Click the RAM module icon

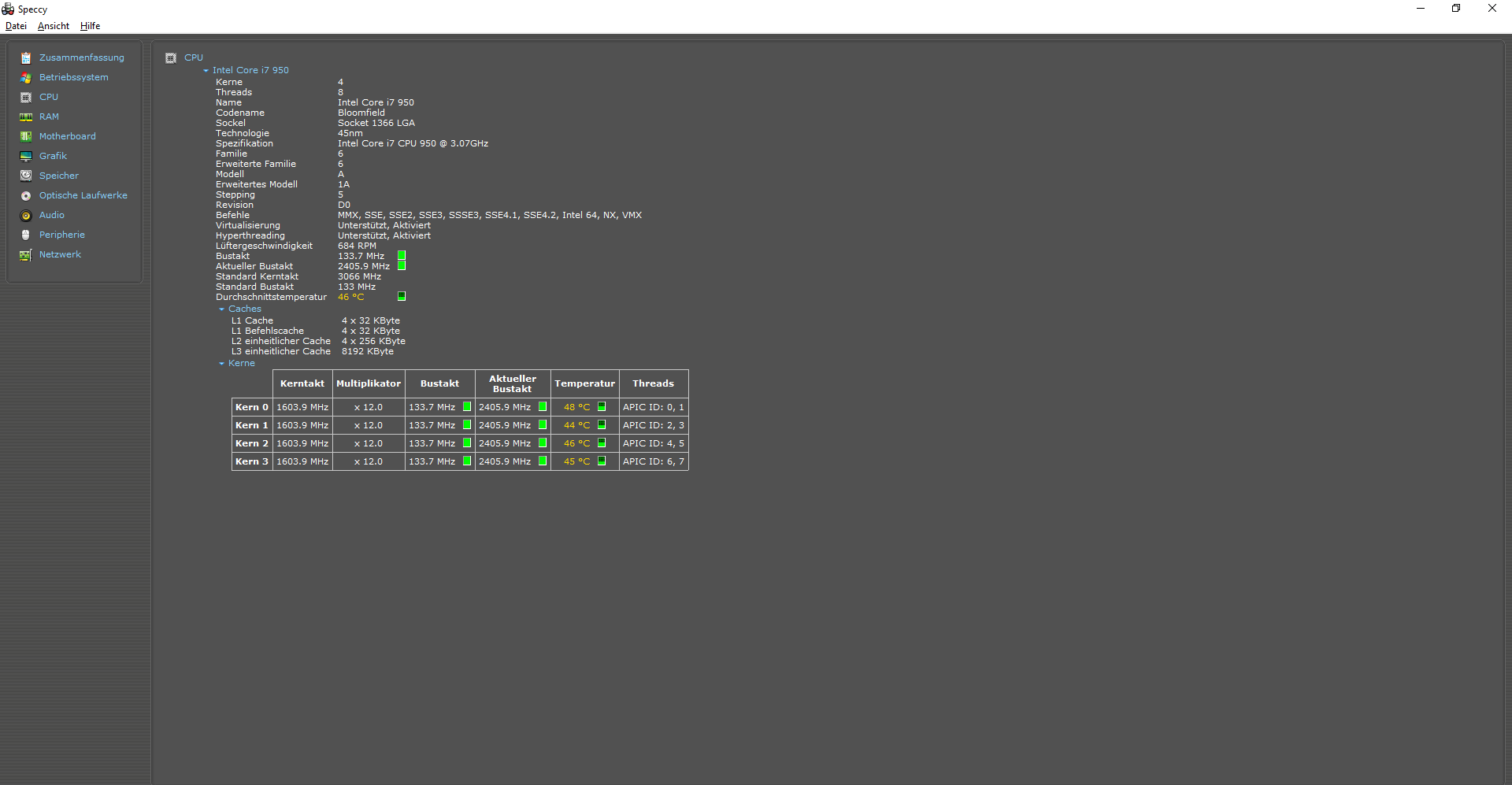pos(26,117)
